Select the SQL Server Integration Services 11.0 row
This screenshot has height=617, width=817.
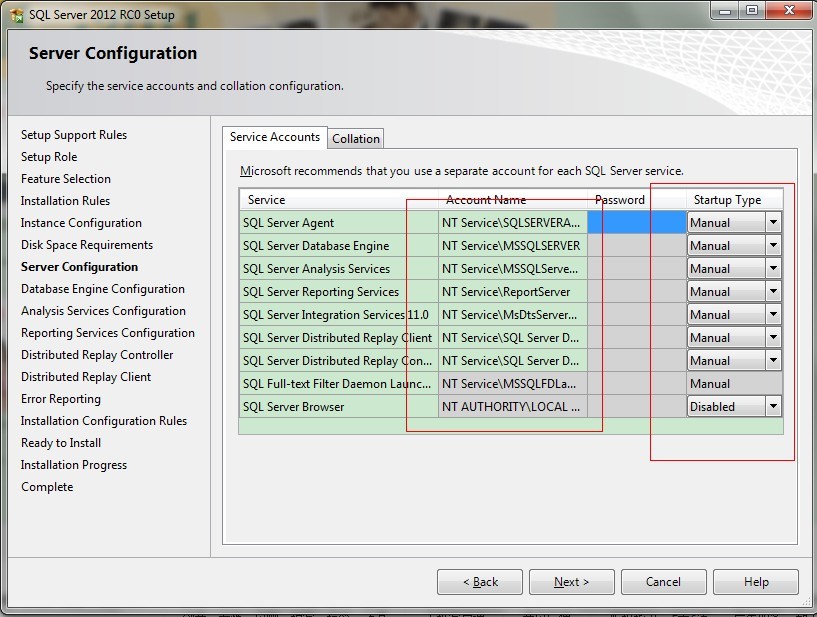pos(339,314)
